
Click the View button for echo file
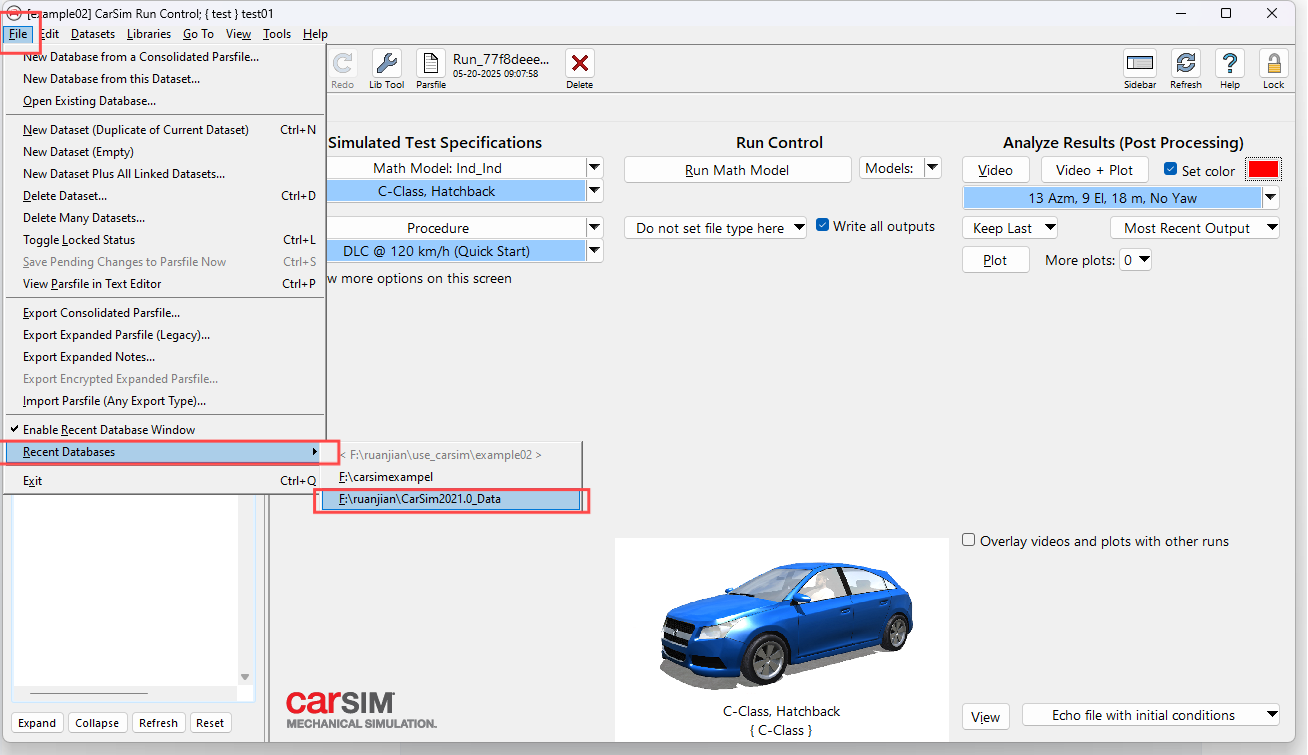[985, 717]
